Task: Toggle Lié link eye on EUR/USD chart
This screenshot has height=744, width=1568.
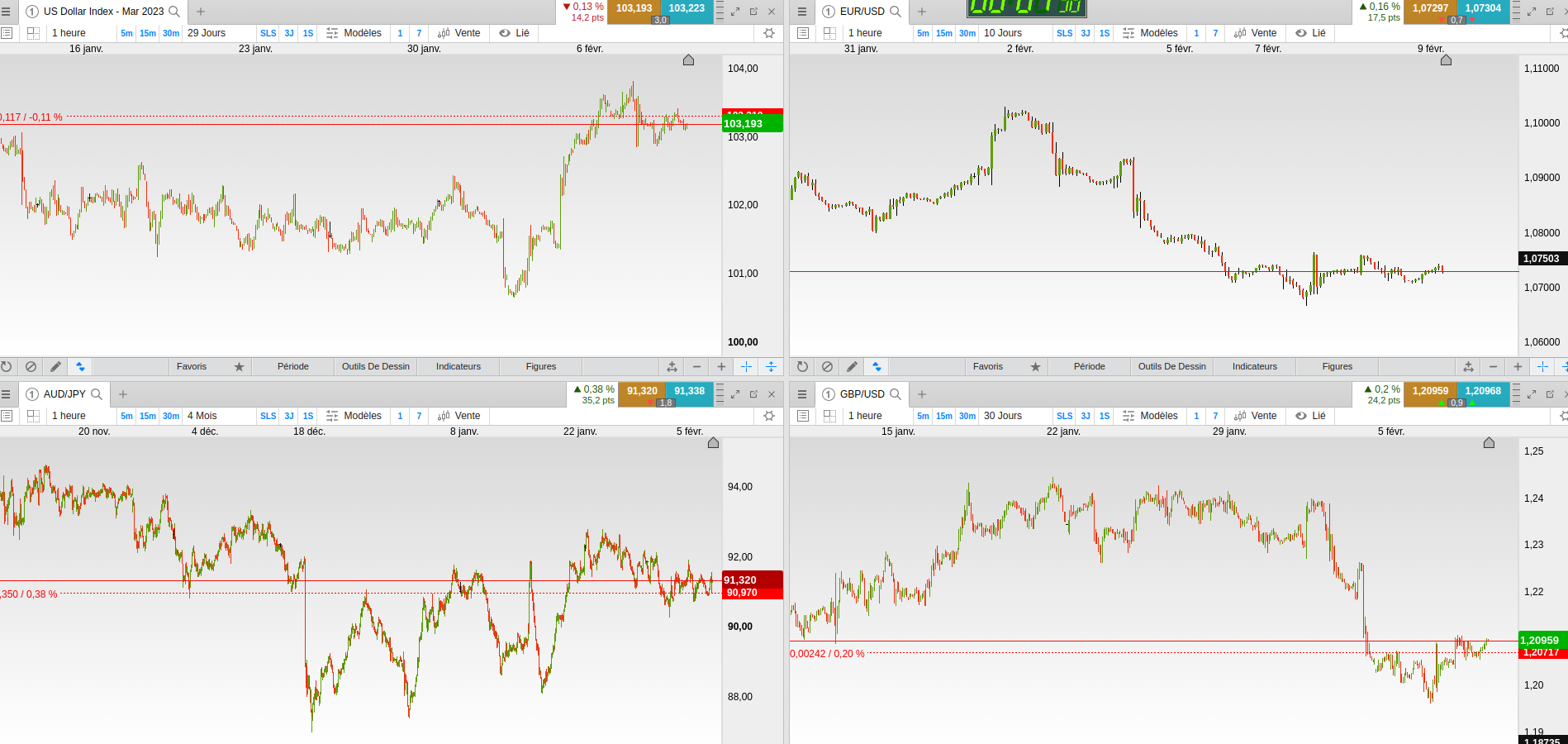Action: point(1310,33)
